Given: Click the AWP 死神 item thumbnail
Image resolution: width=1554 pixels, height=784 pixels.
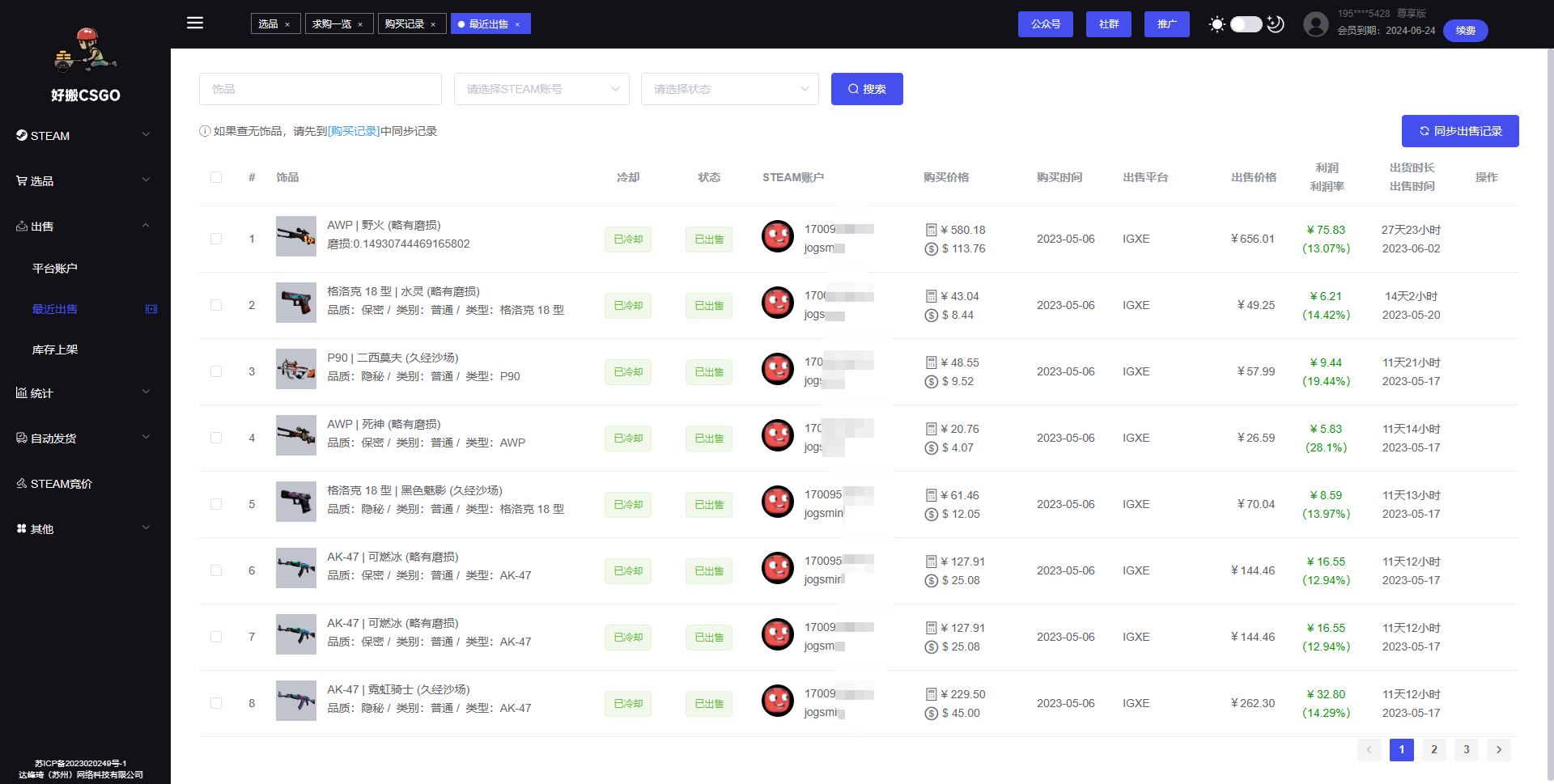Looking at the screenshot, I should pos(296,435).
